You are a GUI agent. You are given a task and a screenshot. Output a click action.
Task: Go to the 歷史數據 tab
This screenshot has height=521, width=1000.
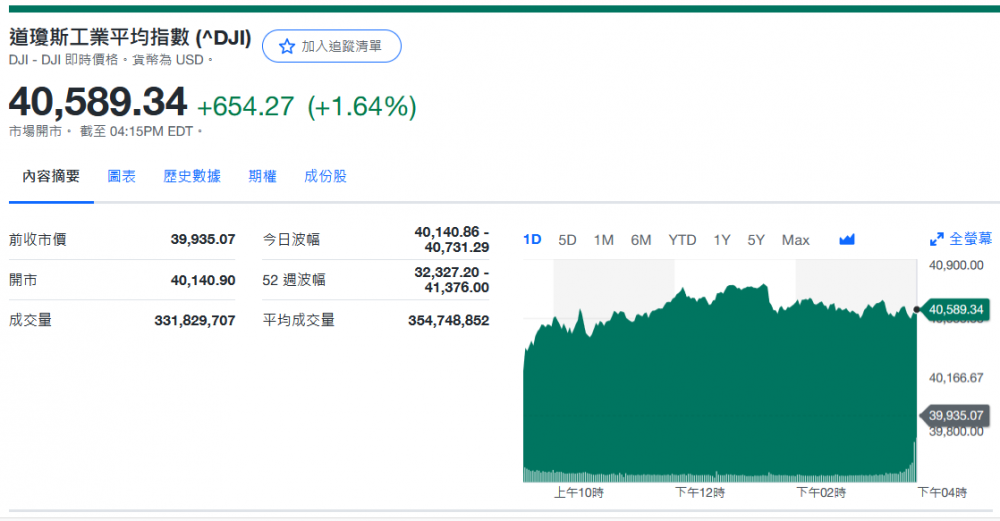(x=192, y=176)
